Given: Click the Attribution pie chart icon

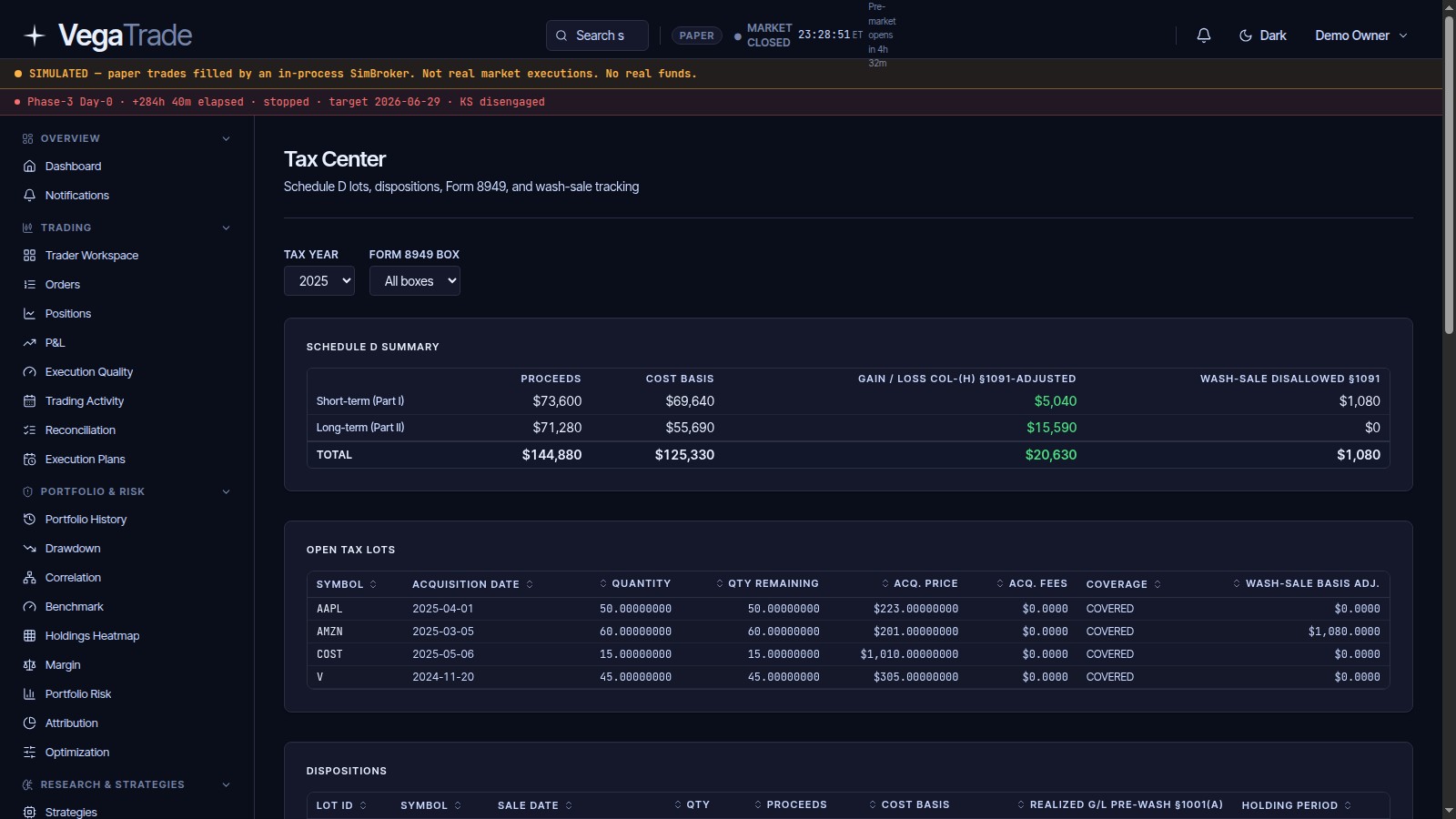Looking at the screenshot, I should [x=29, y=723].
